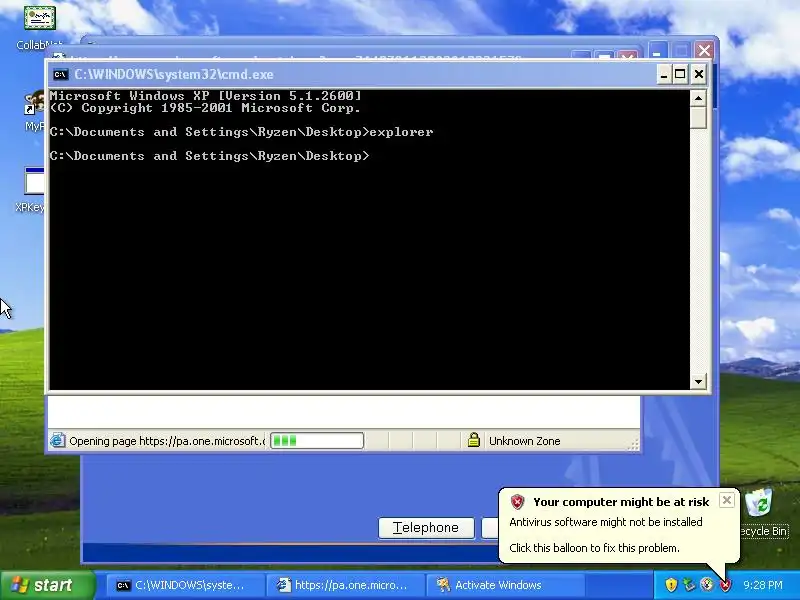Click 'Microsoft Windows XP [Version 5.1.2600]' text

[x=205, y=95]
